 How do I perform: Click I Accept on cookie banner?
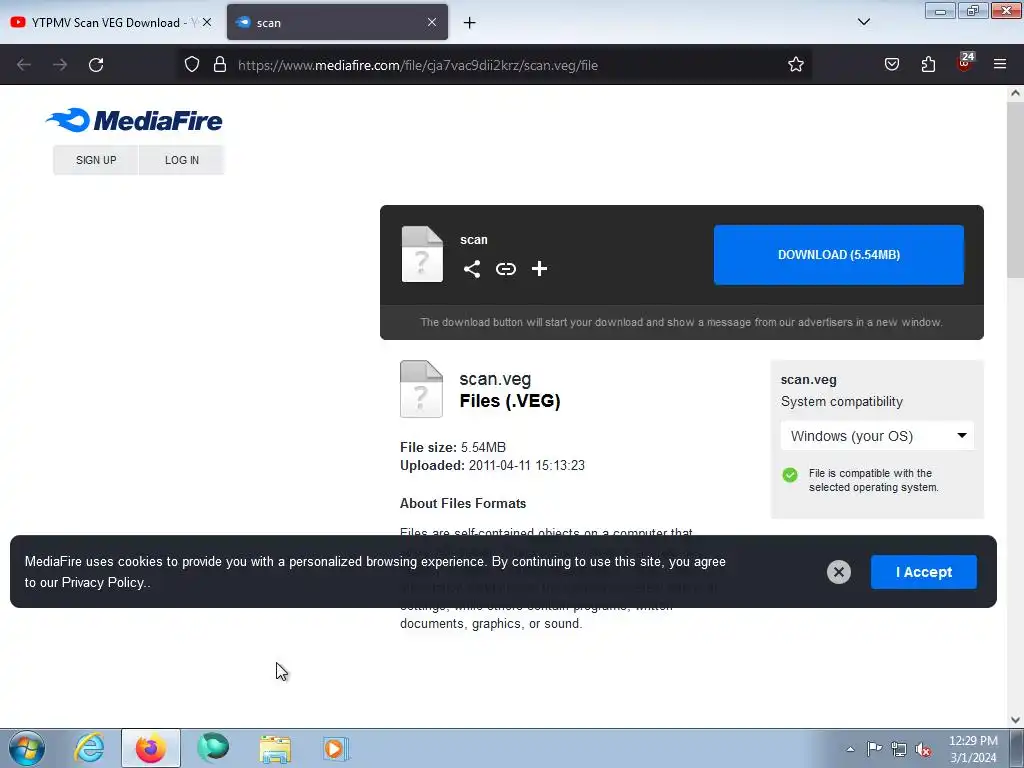[x=923, y=572]
